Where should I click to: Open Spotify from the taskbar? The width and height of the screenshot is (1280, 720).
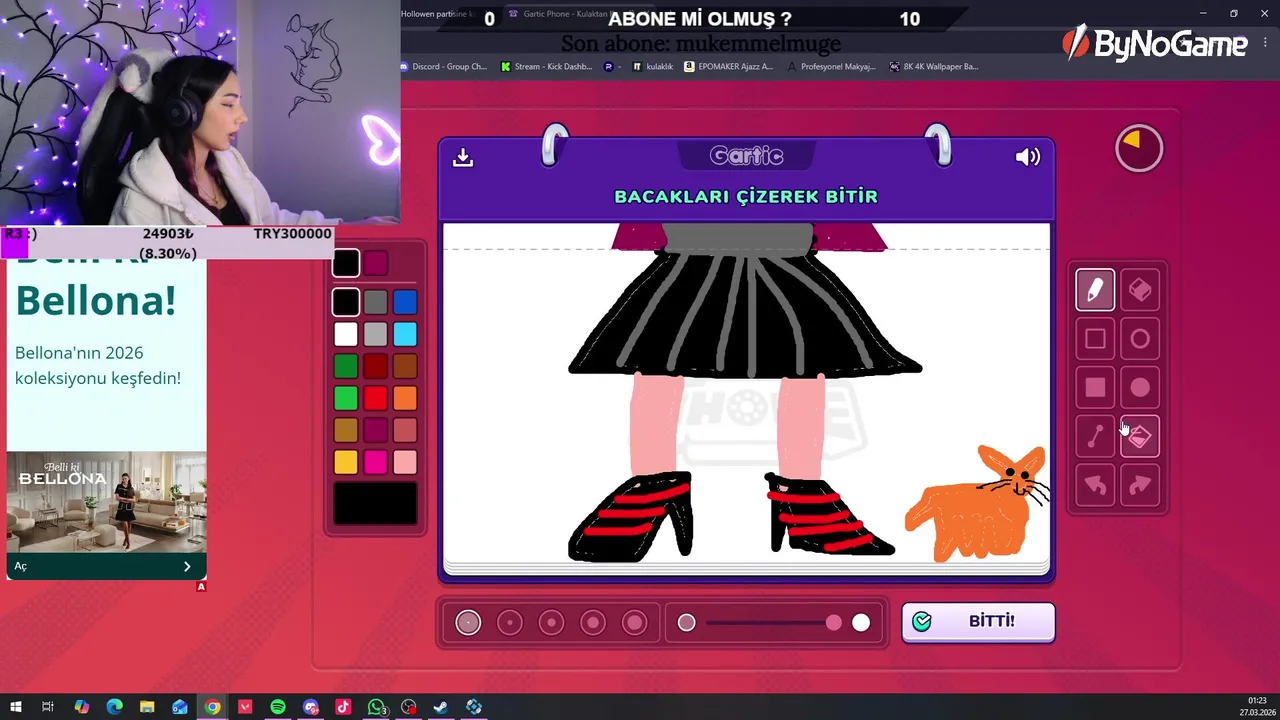click(x=278, y=707)
